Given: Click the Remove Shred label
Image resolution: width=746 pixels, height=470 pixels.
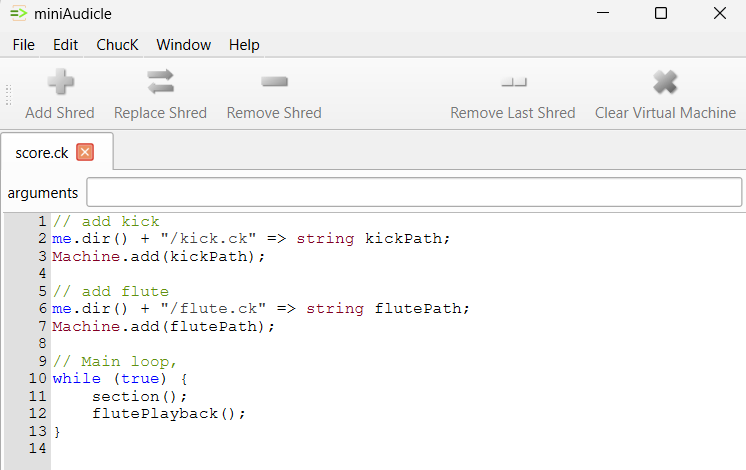Looking at the screenshot, I should coord(274,113).
